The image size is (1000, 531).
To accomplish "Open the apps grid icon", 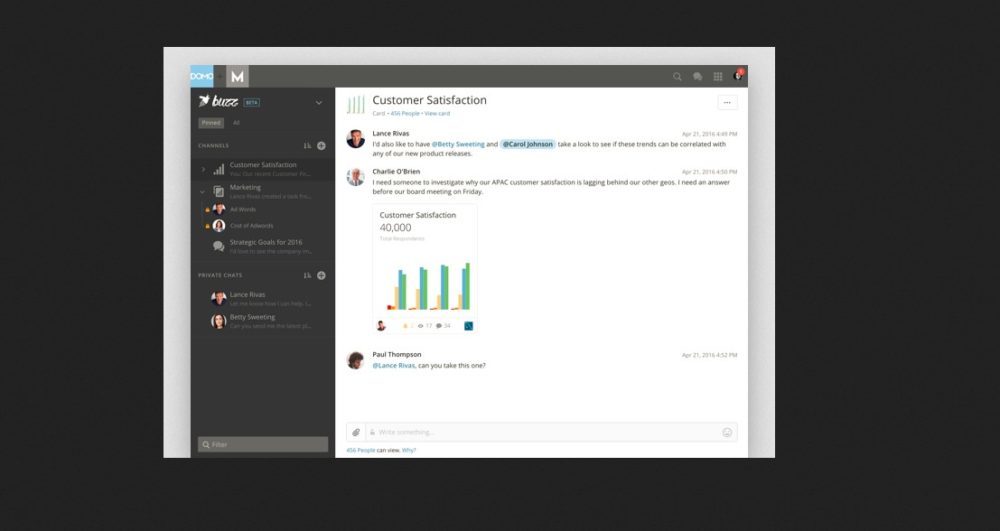I will [717, 76].
